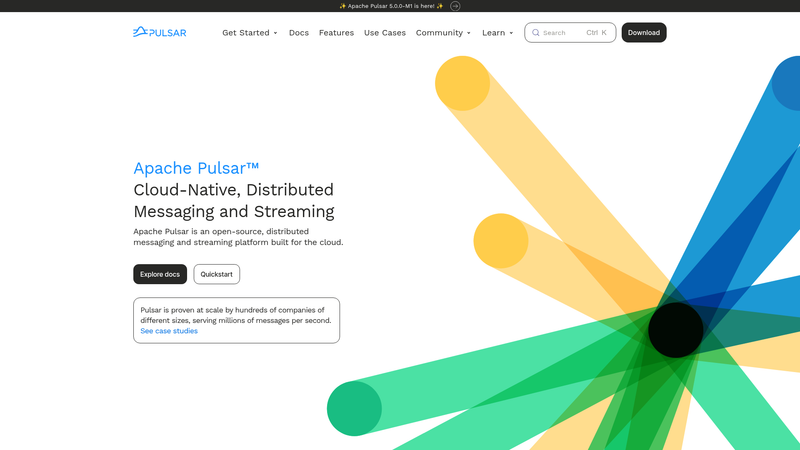The image size is (800, 450).
Task: Focus the Search input field
Action: (x=570, y=33)
